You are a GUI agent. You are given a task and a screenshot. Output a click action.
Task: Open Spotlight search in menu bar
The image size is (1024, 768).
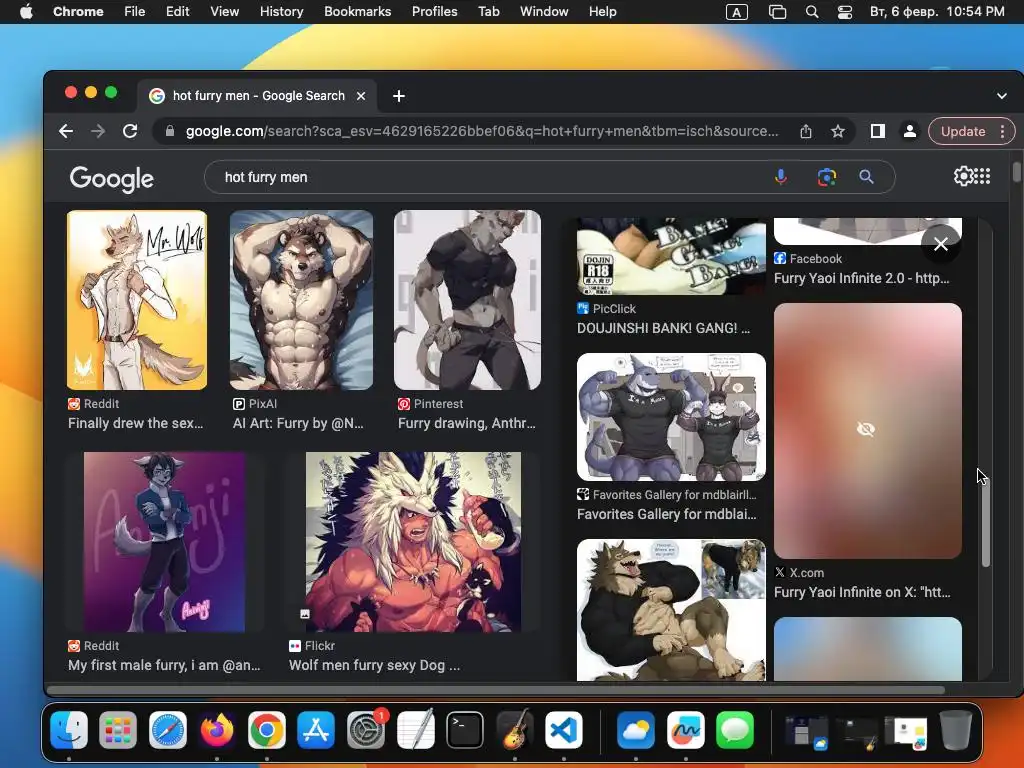pyautogui.click(x=812, y=12)
